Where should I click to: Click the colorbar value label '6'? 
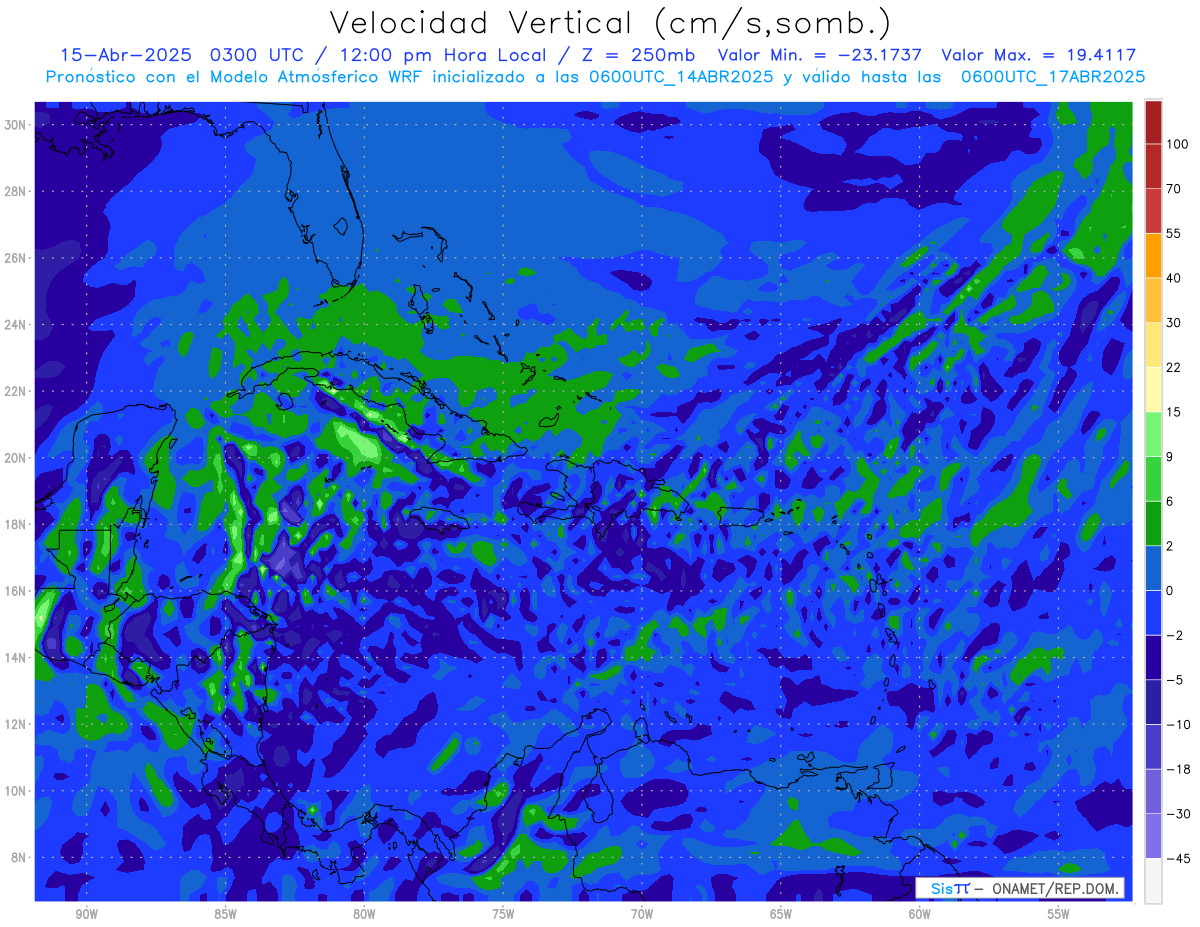point(1170,501)
